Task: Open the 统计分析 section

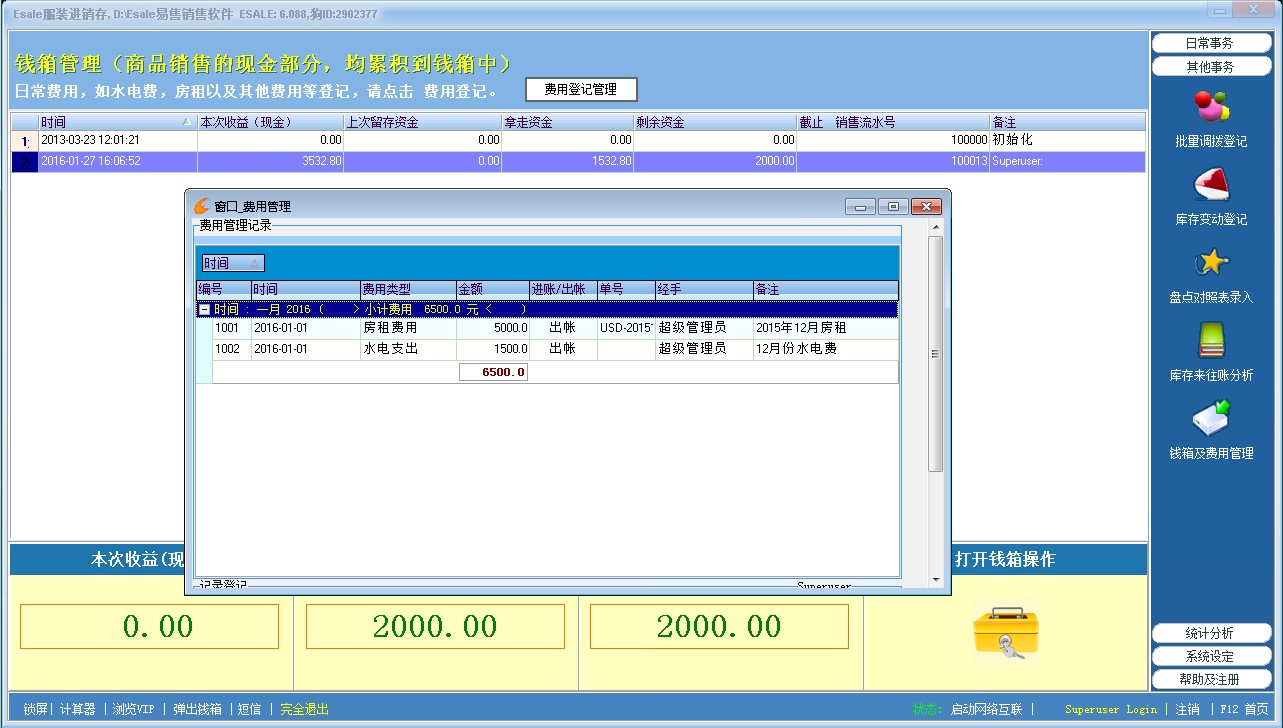Action: click(x=1210, y=633)
